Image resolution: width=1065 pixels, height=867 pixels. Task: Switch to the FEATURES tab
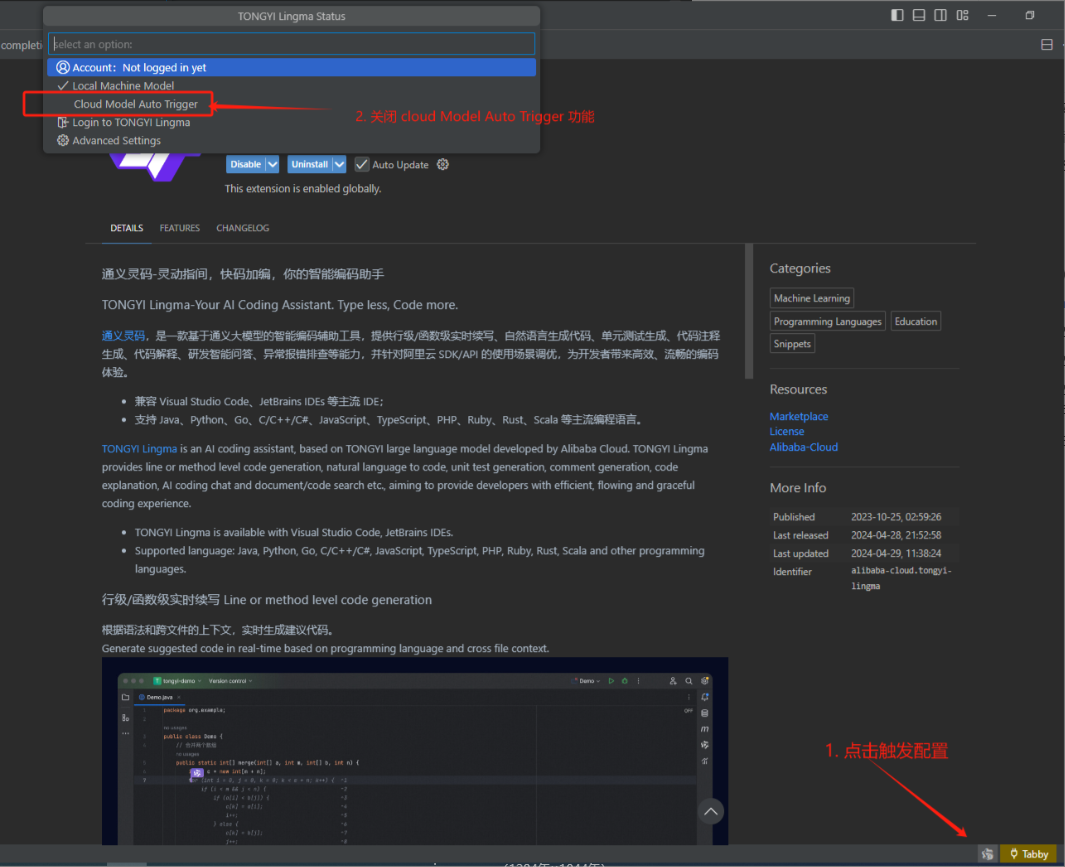pos(179,228)
